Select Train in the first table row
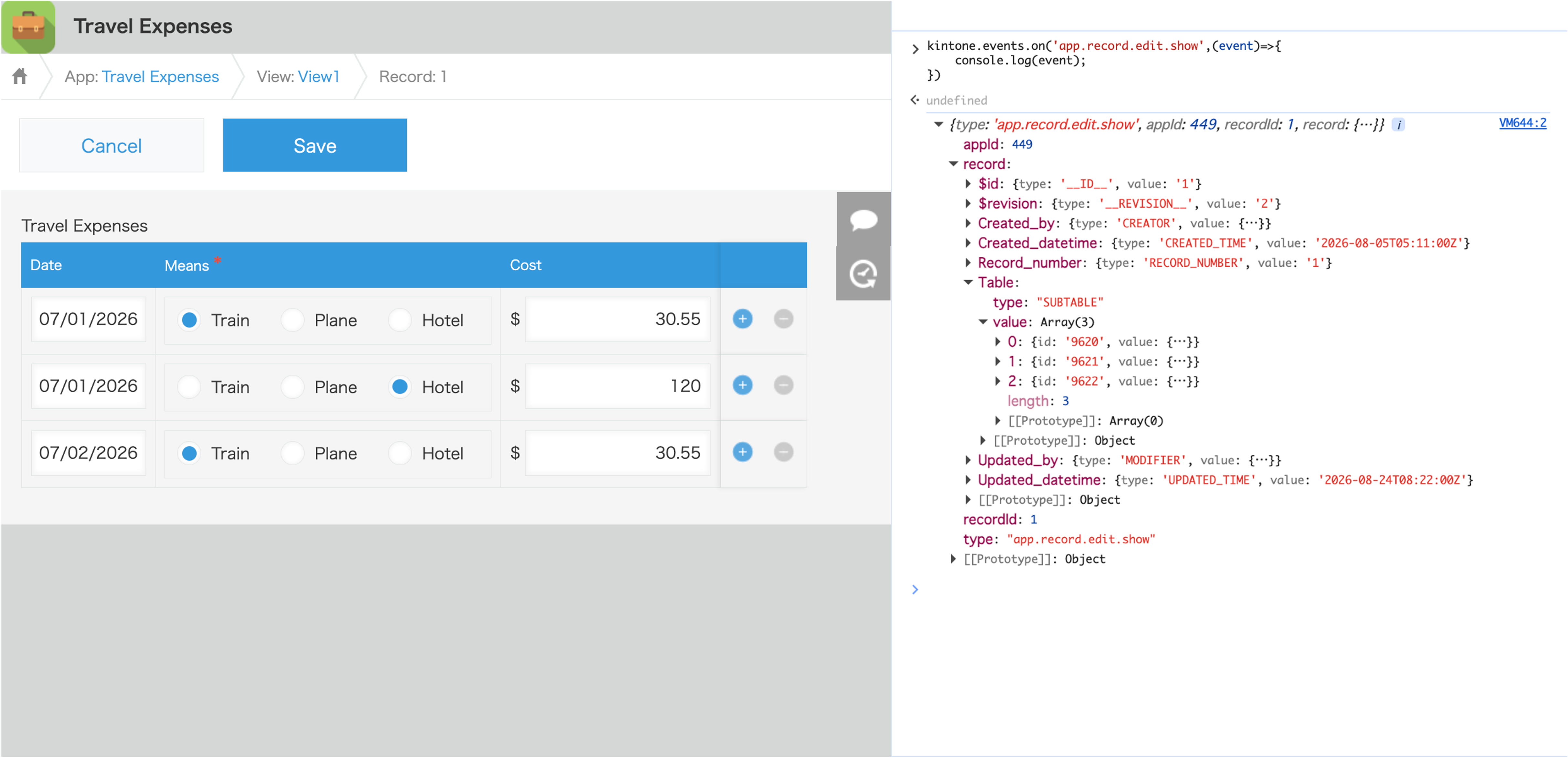1568x758 pixels. point(189,320)
